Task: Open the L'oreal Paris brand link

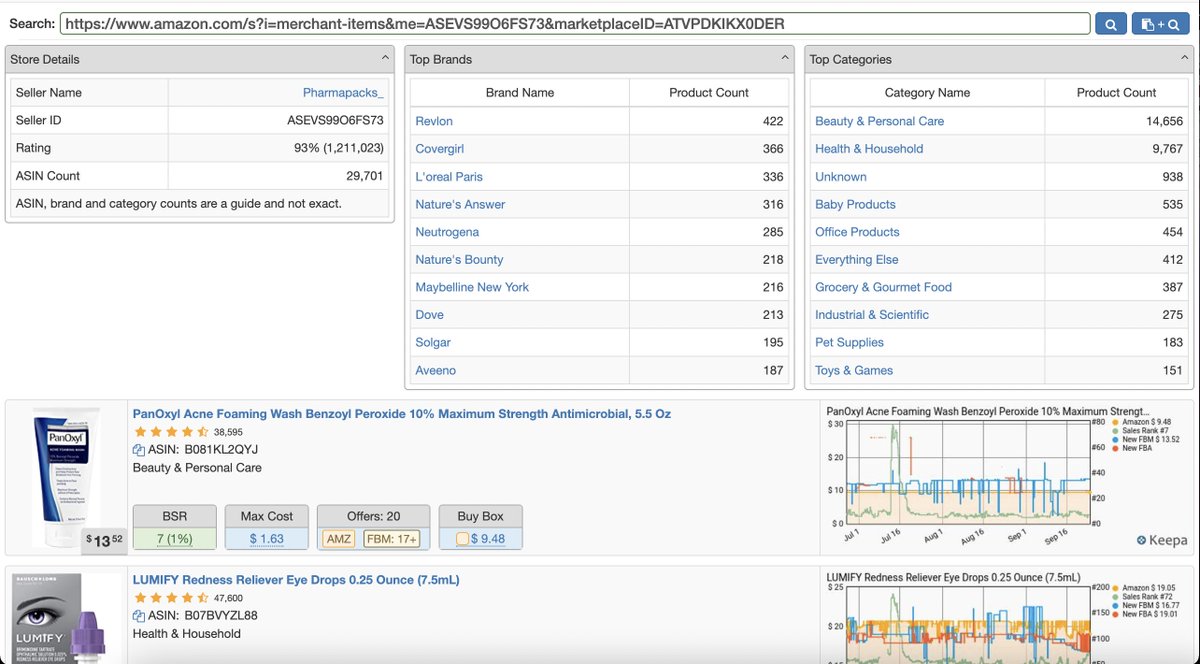Action: click(x=449, y=177)
